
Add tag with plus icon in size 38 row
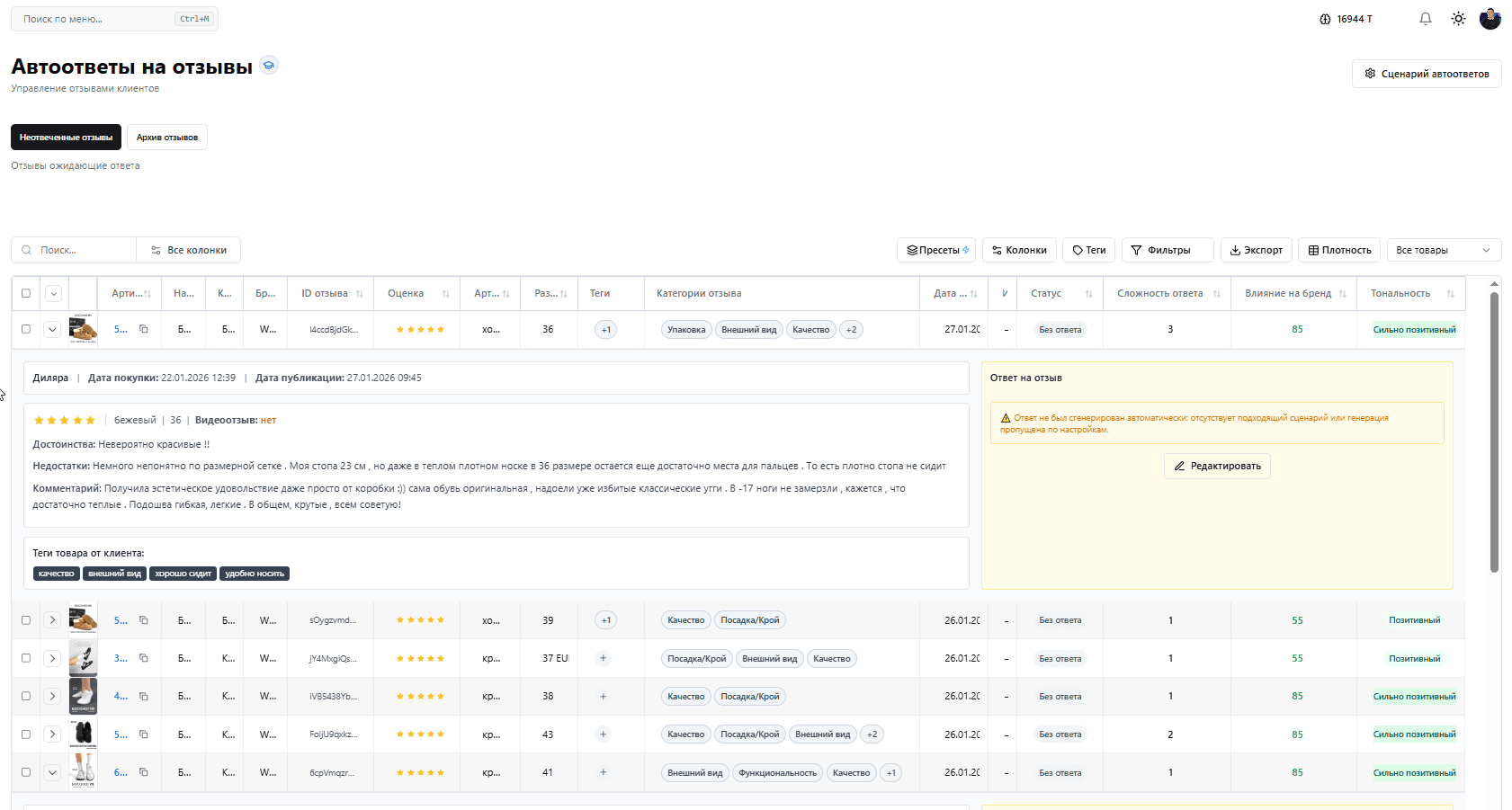click(x=603, y=697)
